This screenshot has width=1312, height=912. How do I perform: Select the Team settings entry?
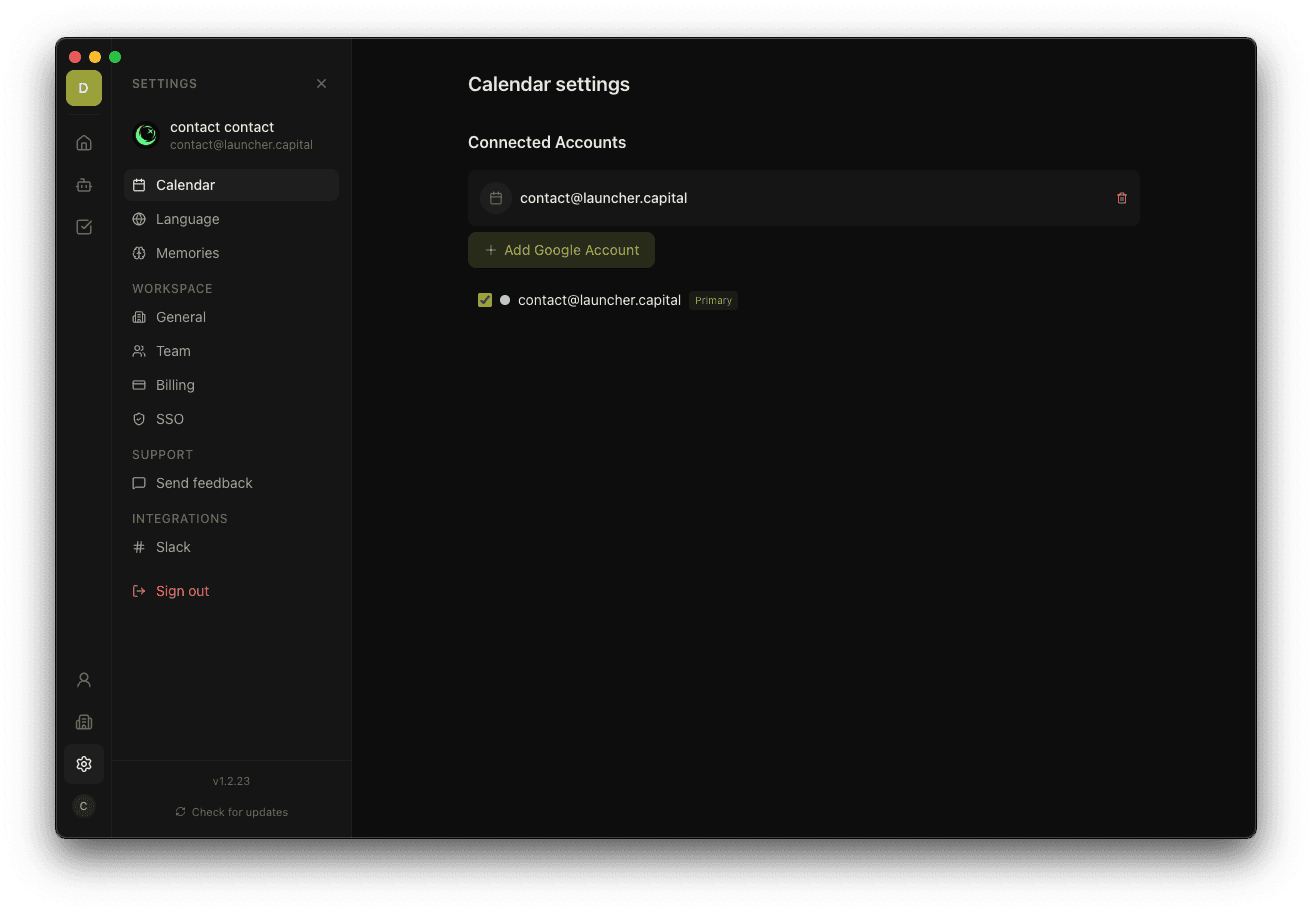pos(174,351)
